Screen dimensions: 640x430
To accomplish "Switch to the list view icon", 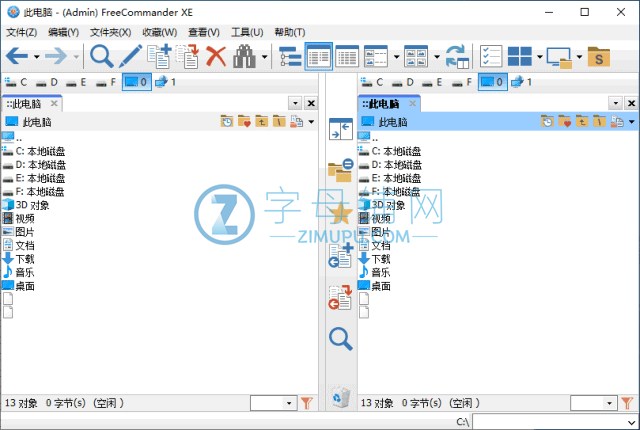I will [319, 56].
